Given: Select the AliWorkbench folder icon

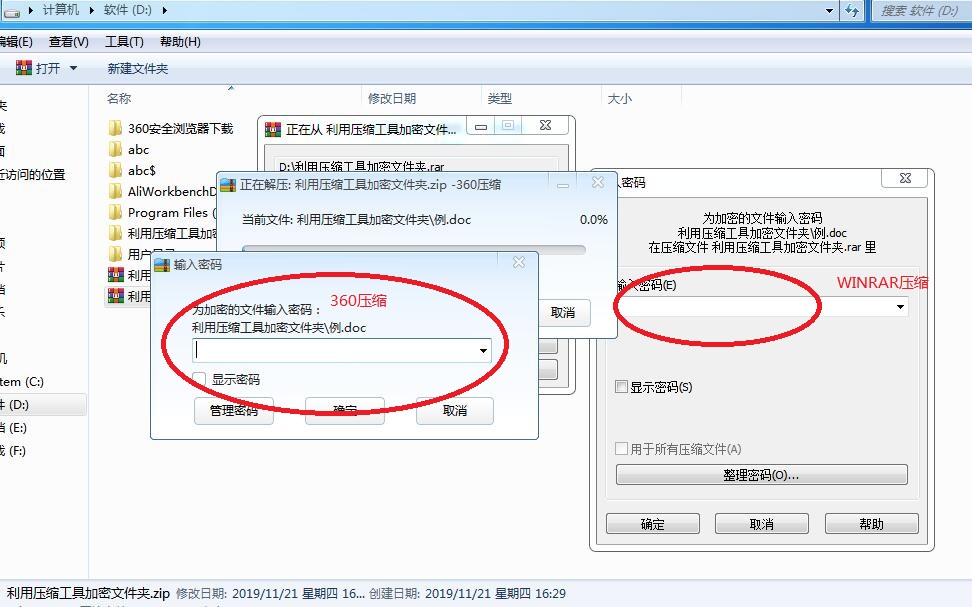Looking at the screenshot, I should (115, 192).
